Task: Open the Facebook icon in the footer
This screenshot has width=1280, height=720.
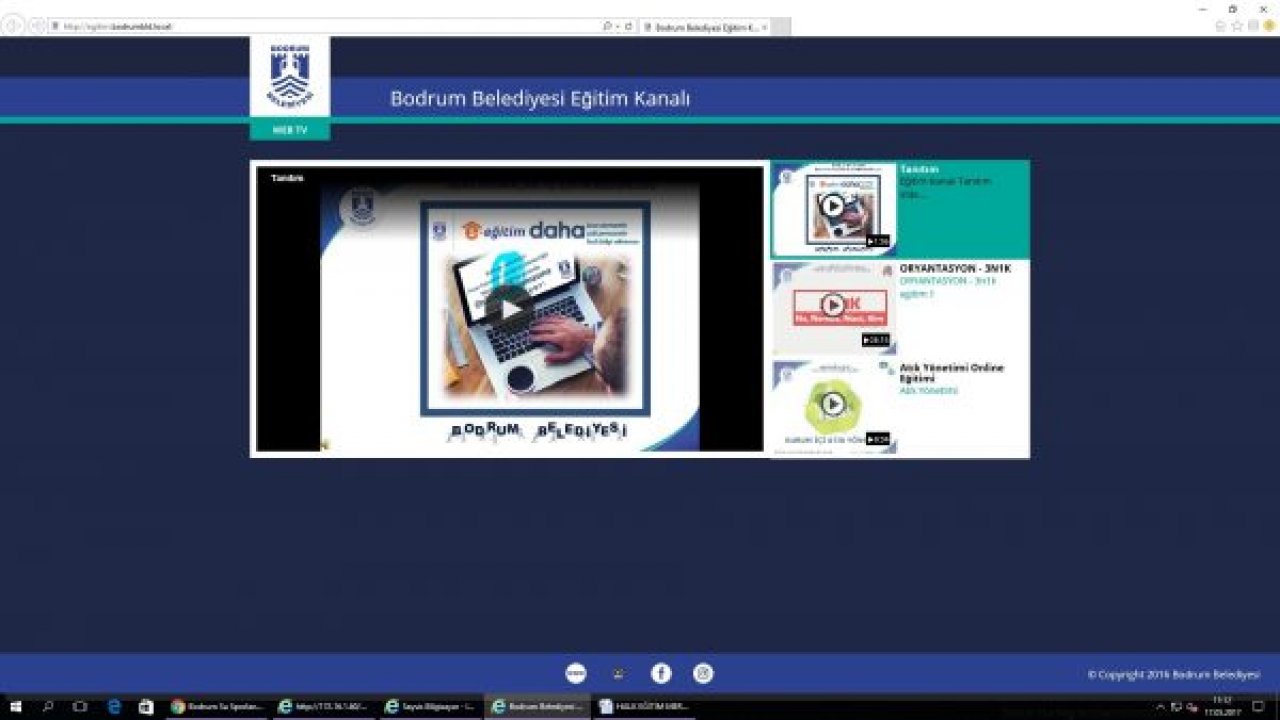Action: (x=662, y=673)
